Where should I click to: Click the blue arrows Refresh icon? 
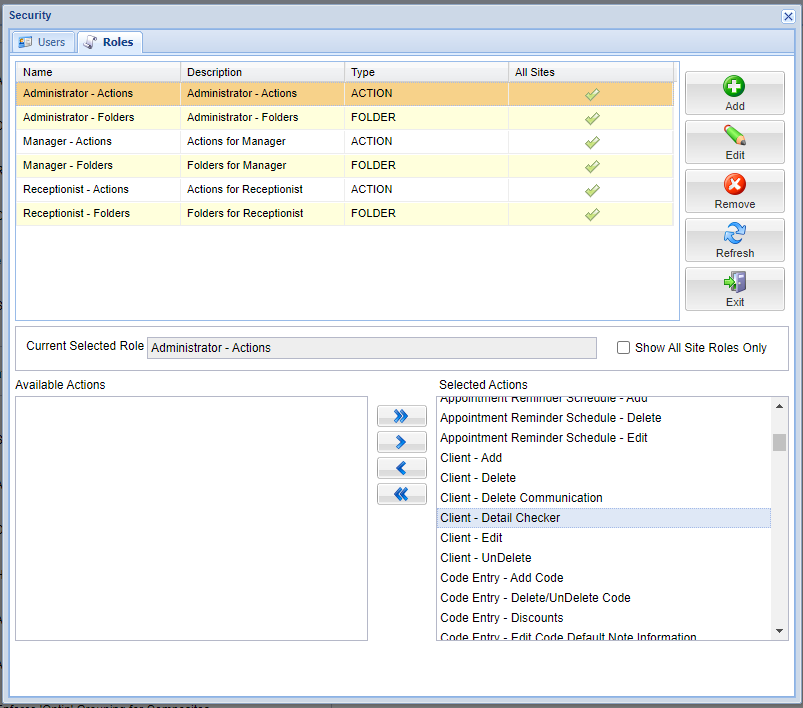point(734,234)
